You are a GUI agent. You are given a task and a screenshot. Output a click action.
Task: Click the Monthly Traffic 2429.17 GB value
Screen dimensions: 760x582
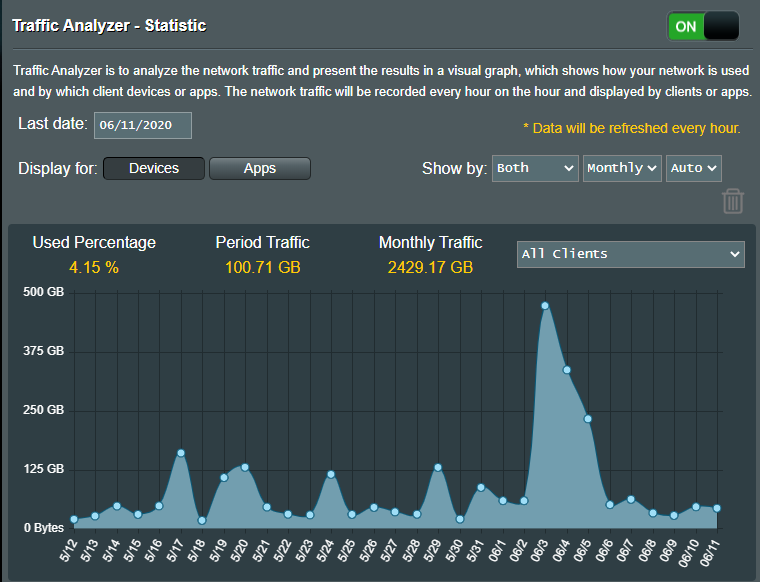click(x=430, y=267)
